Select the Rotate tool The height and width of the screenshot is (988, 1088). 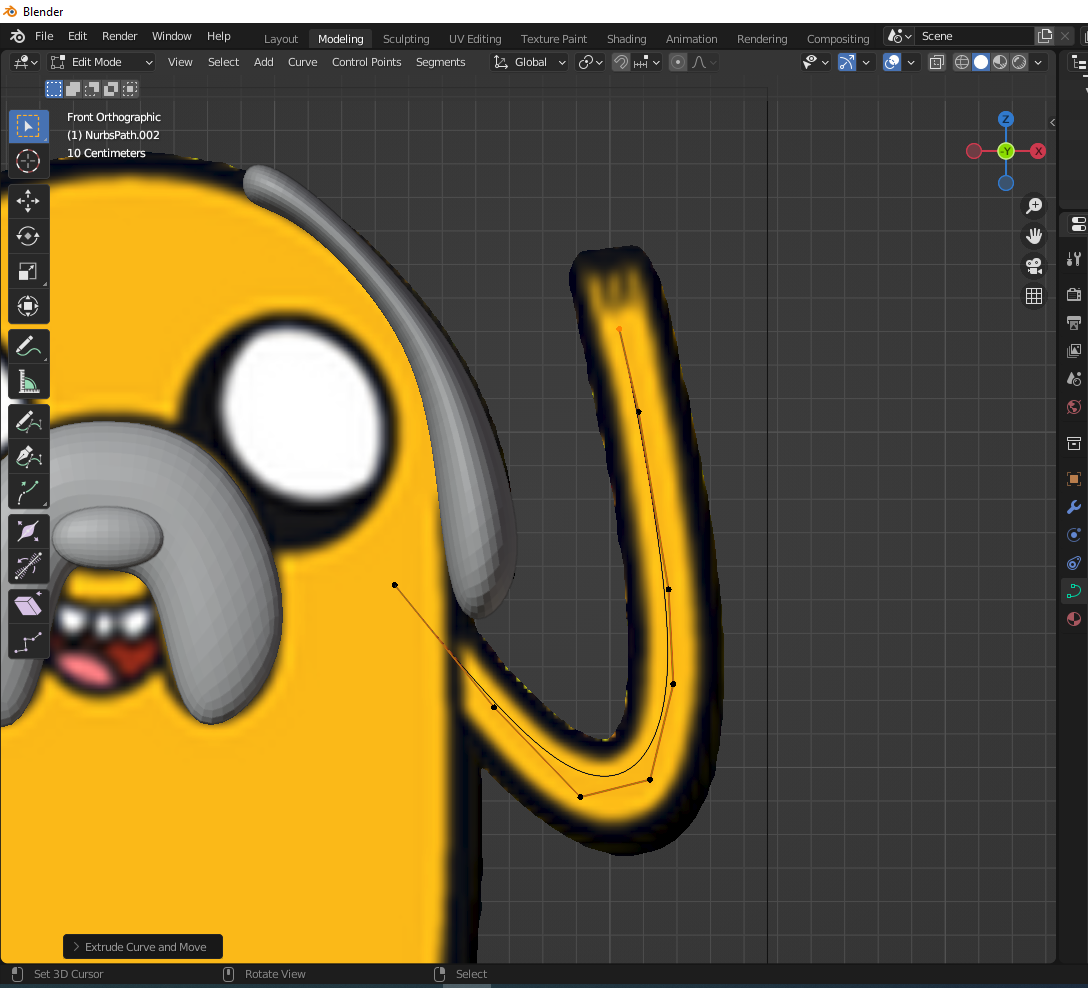(x=28, y=236)
